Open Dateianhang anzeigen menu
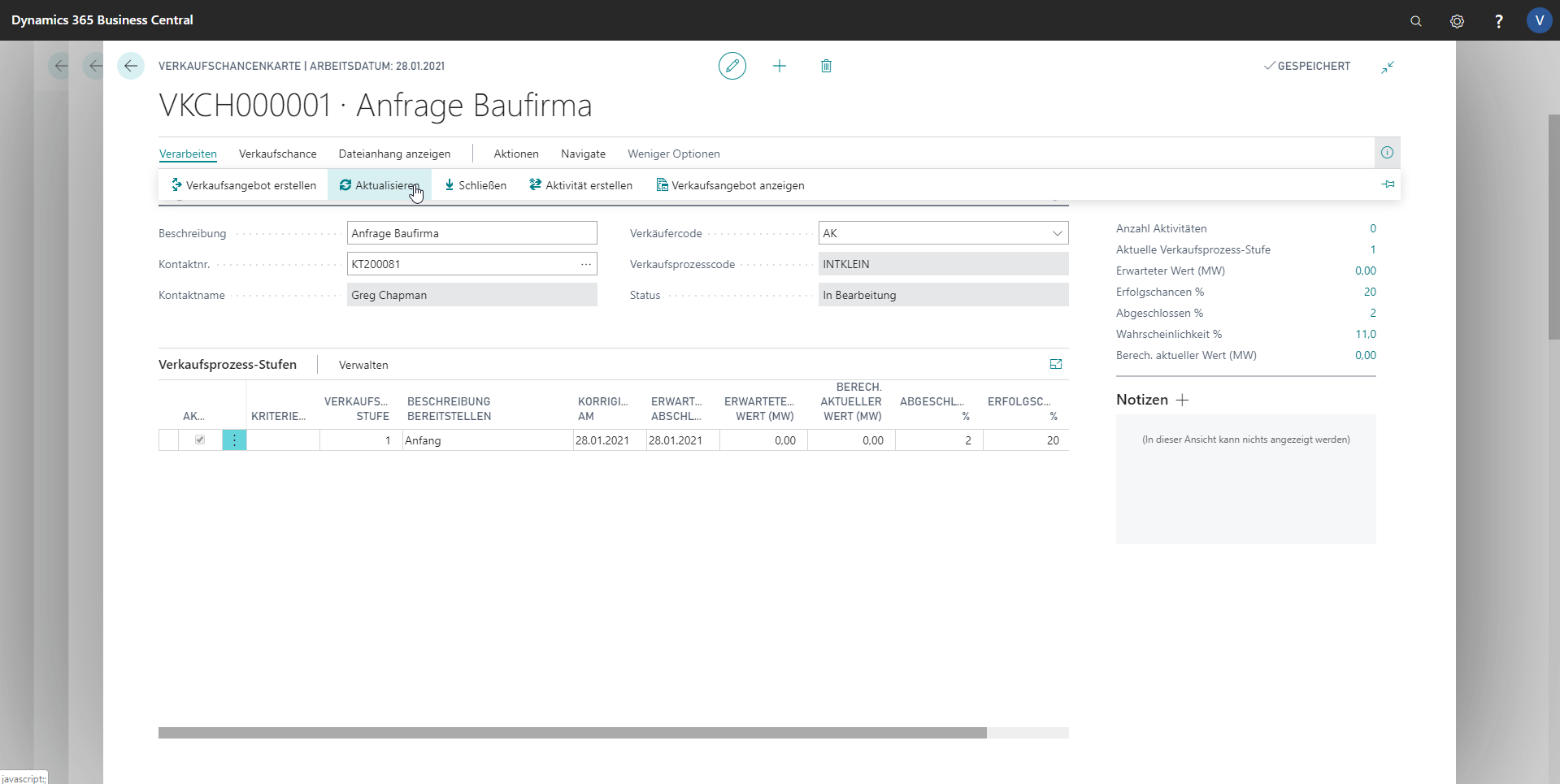1560x784 pixels. click(x=394, y=154)
